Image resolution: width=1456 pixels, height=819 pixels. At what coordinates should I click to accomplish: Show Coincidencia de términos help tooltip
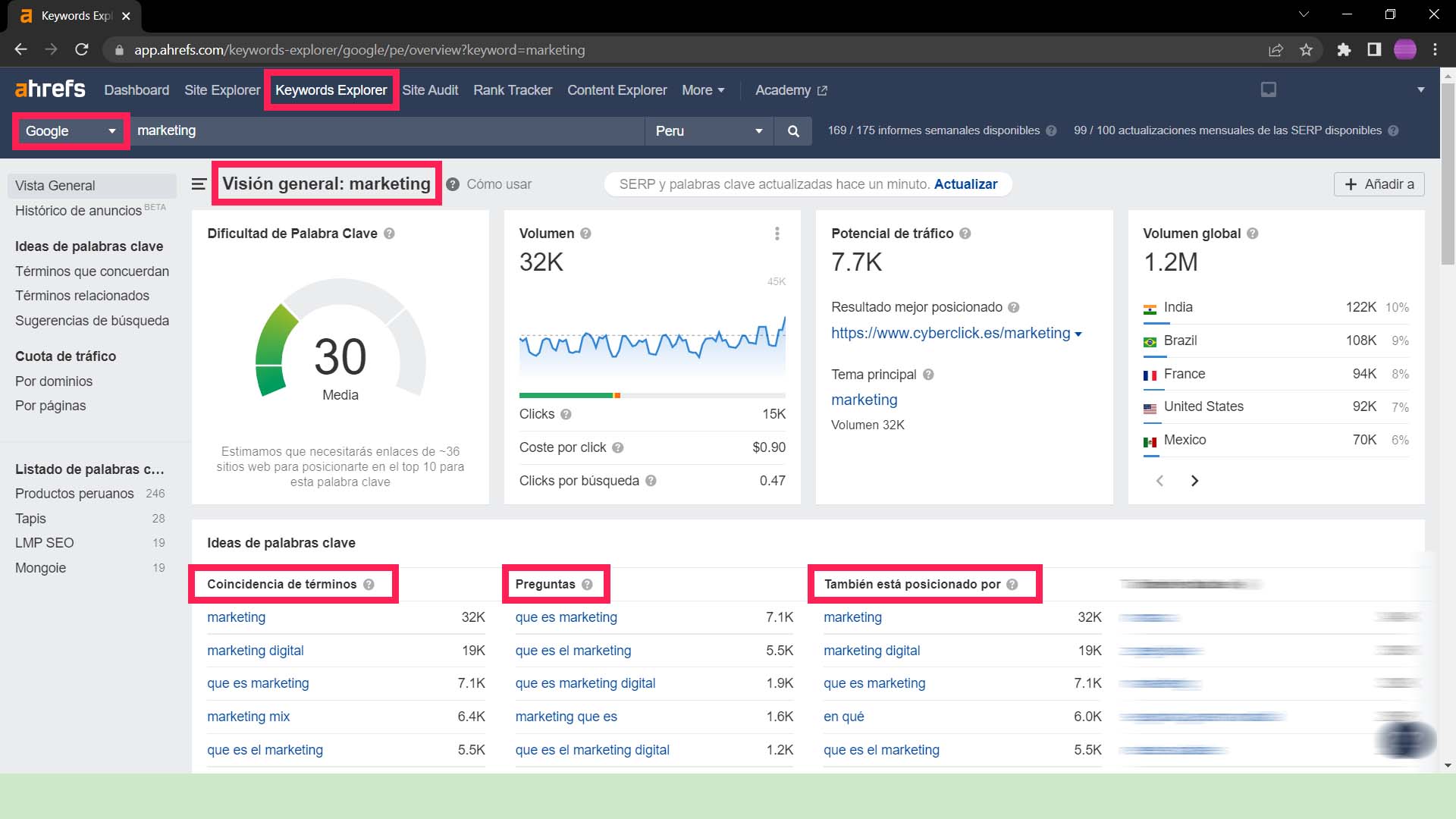point(369,585)
